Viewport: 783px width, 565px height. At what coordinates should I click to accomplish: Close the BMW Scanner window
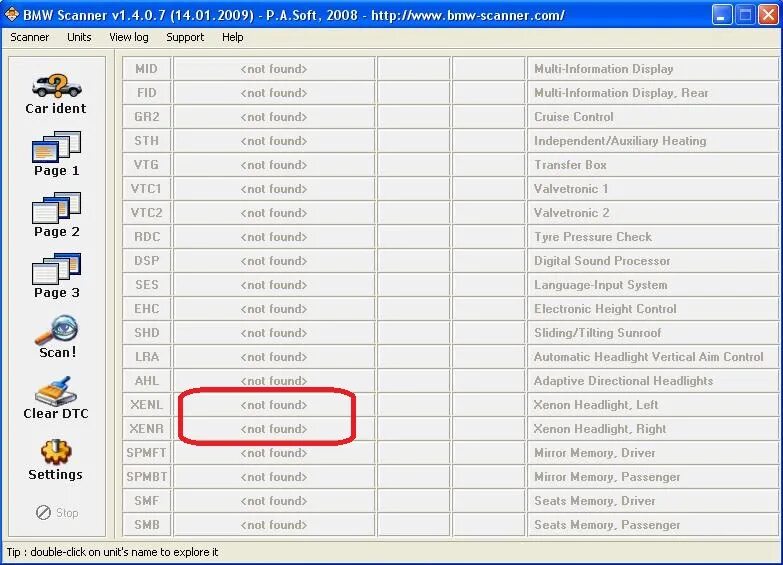point(768,15)
